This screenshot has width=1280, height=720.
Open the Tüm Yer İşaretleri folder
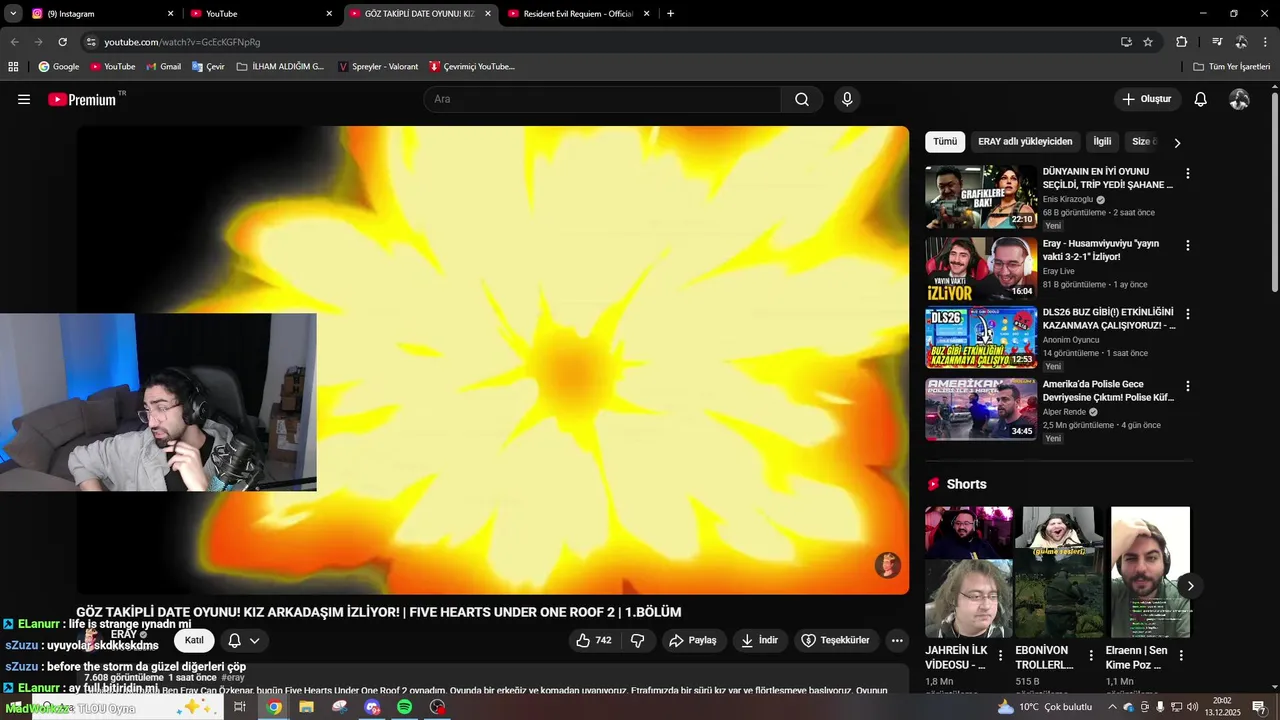click(x=1232, y=67)
